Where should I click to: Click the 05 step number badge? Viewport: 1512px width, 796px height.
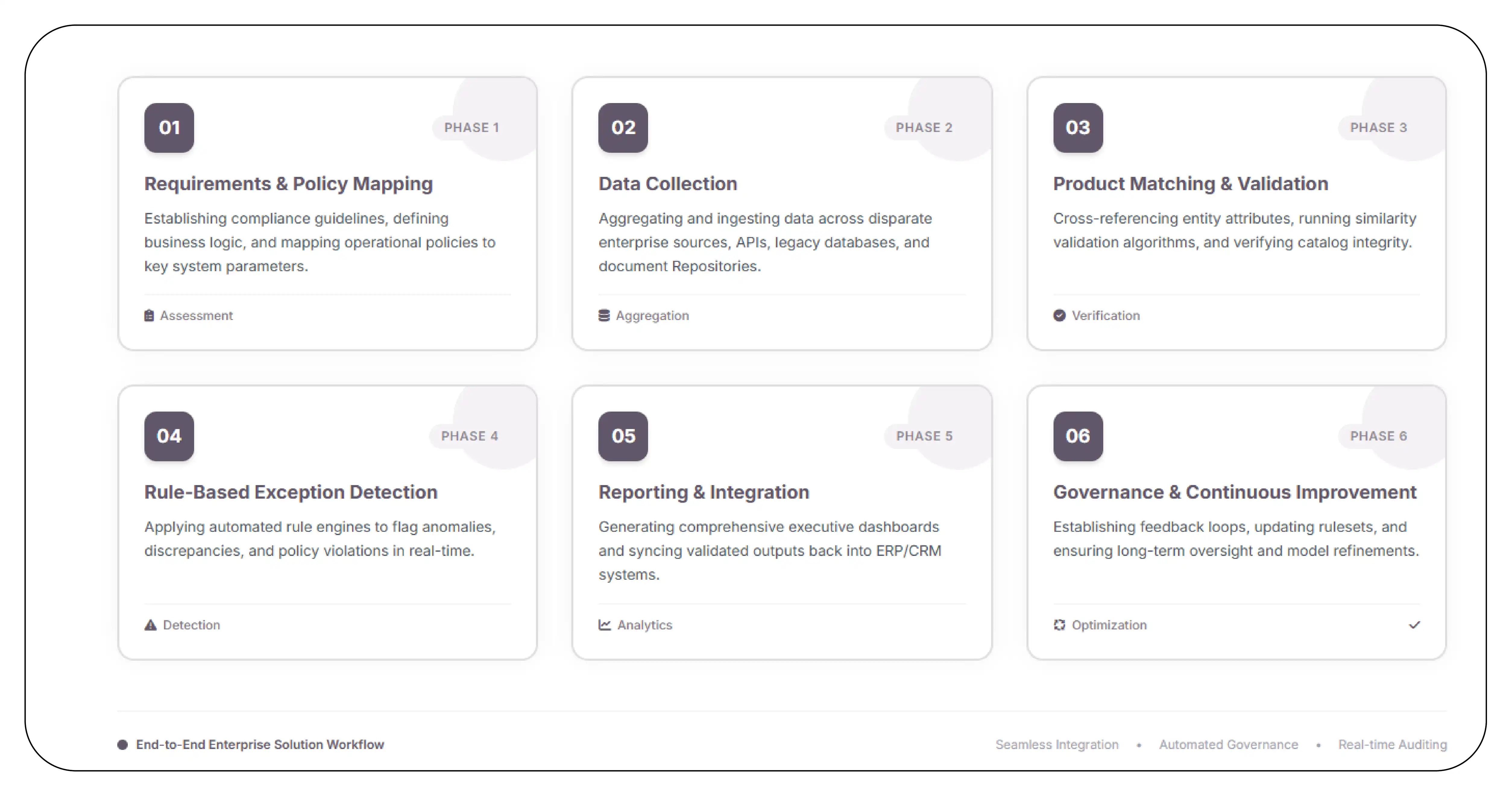pyautogui.click(x=623, y=437)
